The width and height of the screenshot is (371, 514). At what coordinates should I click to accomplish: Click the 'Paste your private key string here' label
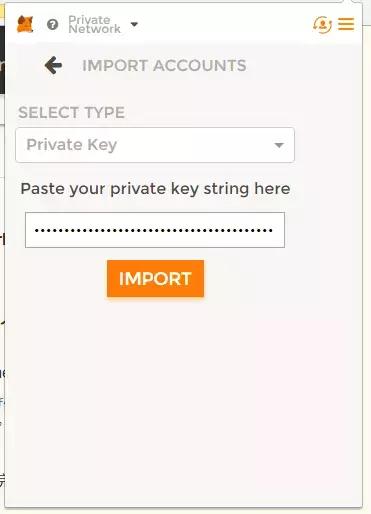click(x=155, y=189)
